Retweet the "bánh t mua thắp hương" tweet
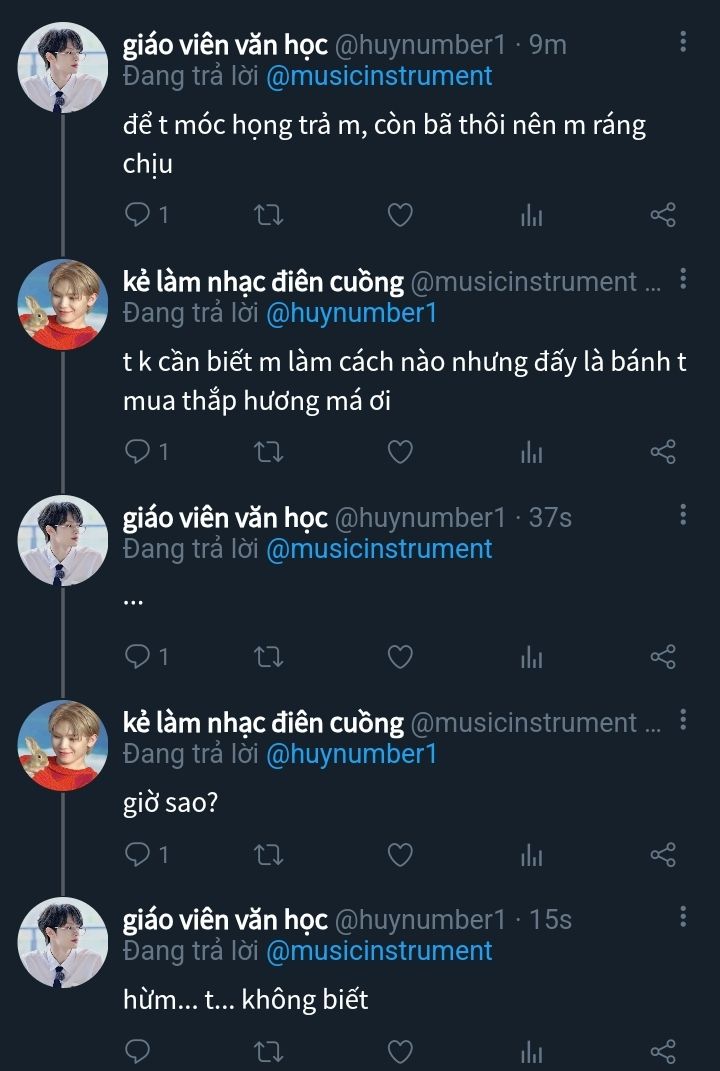Screen dimensions: 720x1071 pyautogui.click(x=269, y=452)
